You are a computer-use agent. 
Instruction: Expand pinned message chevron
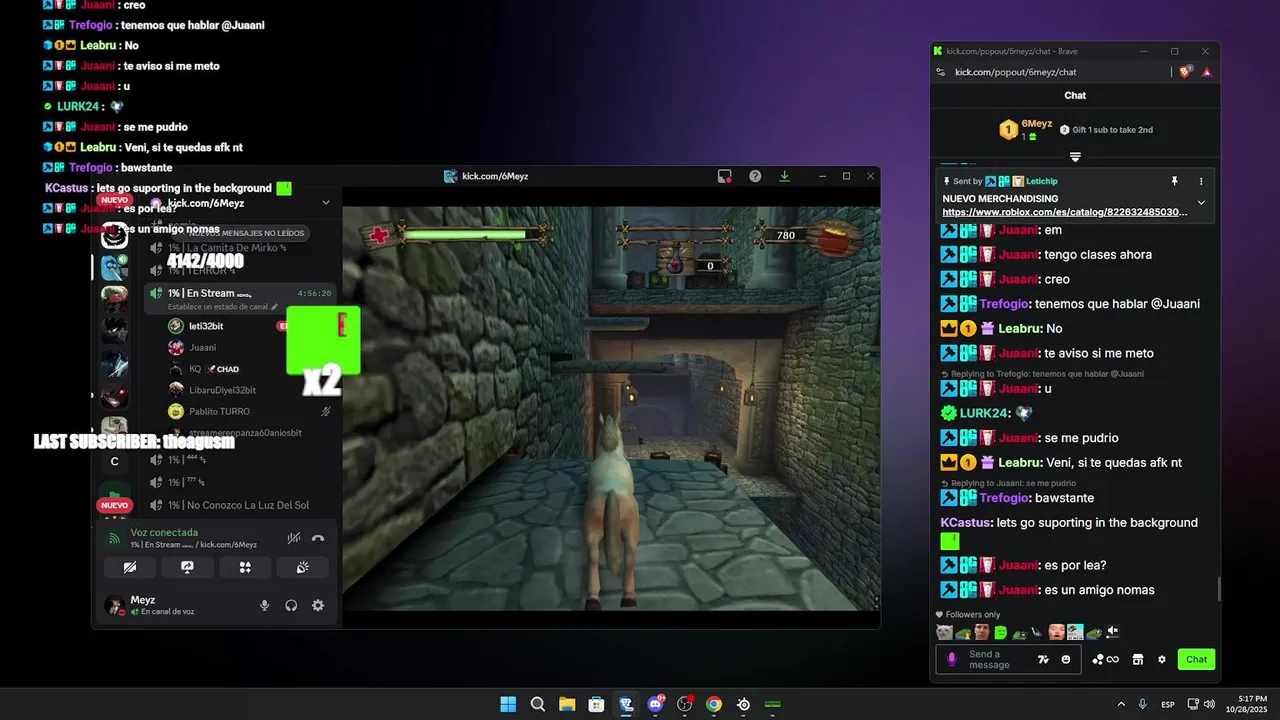click(x=1201, y=203)
